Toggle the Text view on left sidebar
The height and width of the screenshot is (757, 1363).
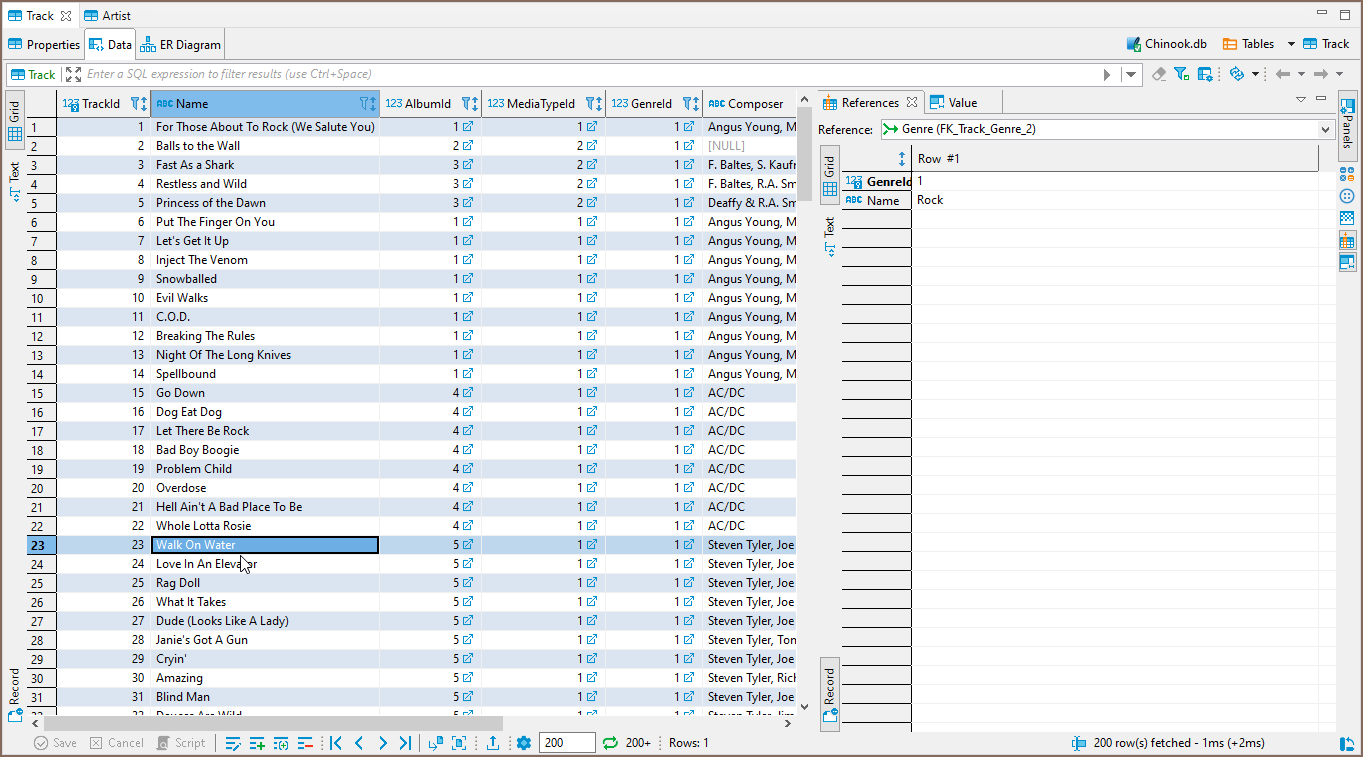[15, 180]
